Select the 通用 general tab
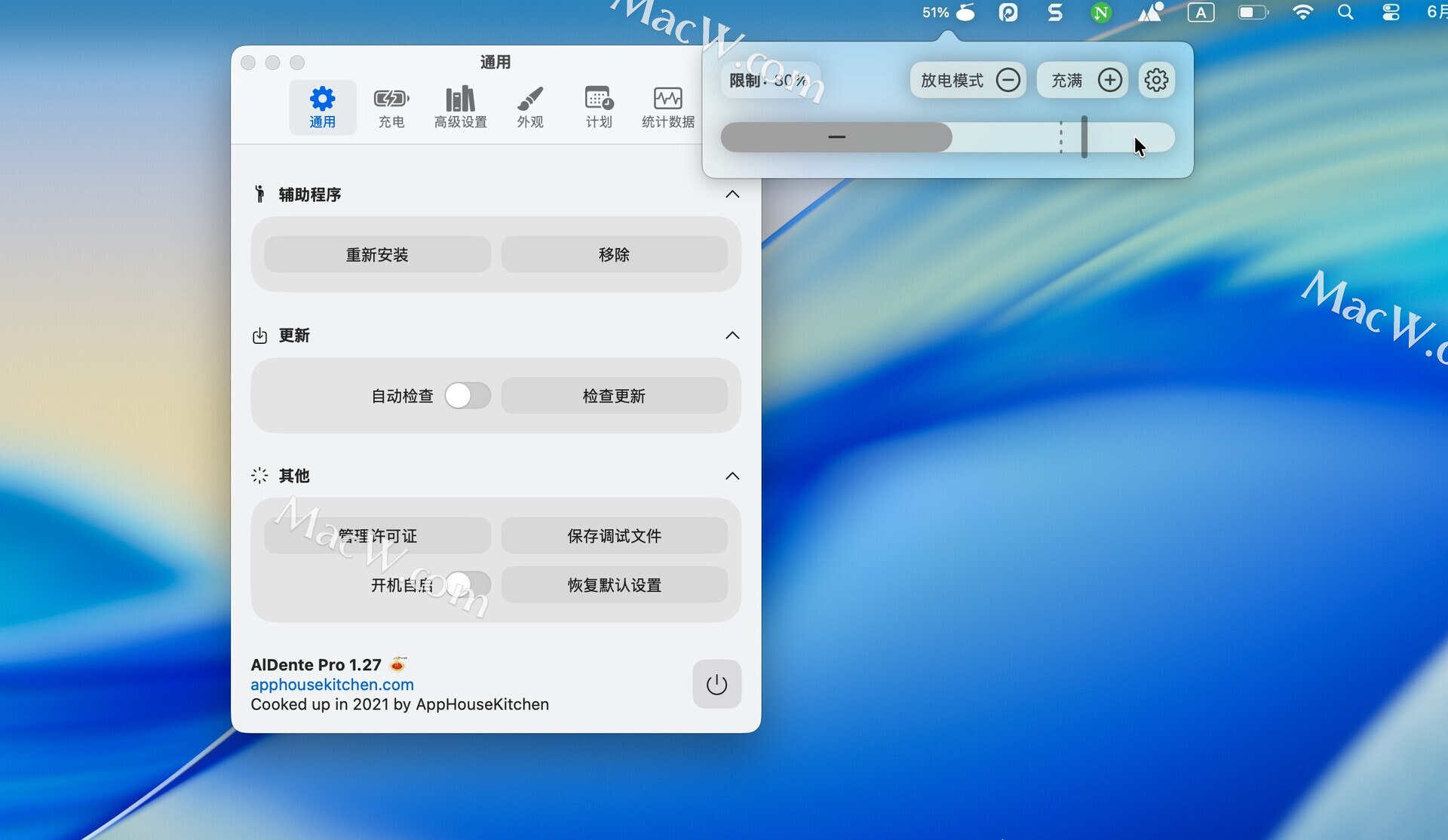Image resolution: width=1448 pixels, height=840 pixels. click(x=322, y=107)
